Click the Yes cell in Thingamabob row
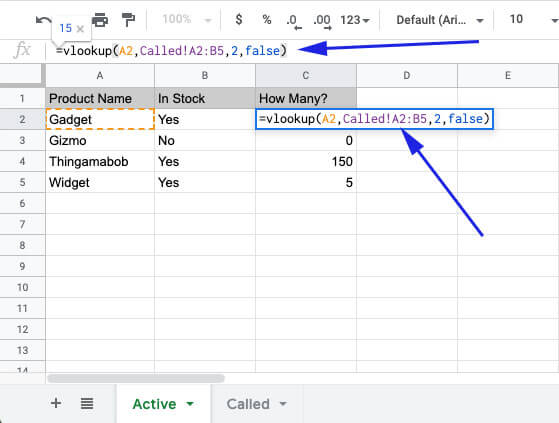This screenshot has height=423, width=559. click(205, 161)
